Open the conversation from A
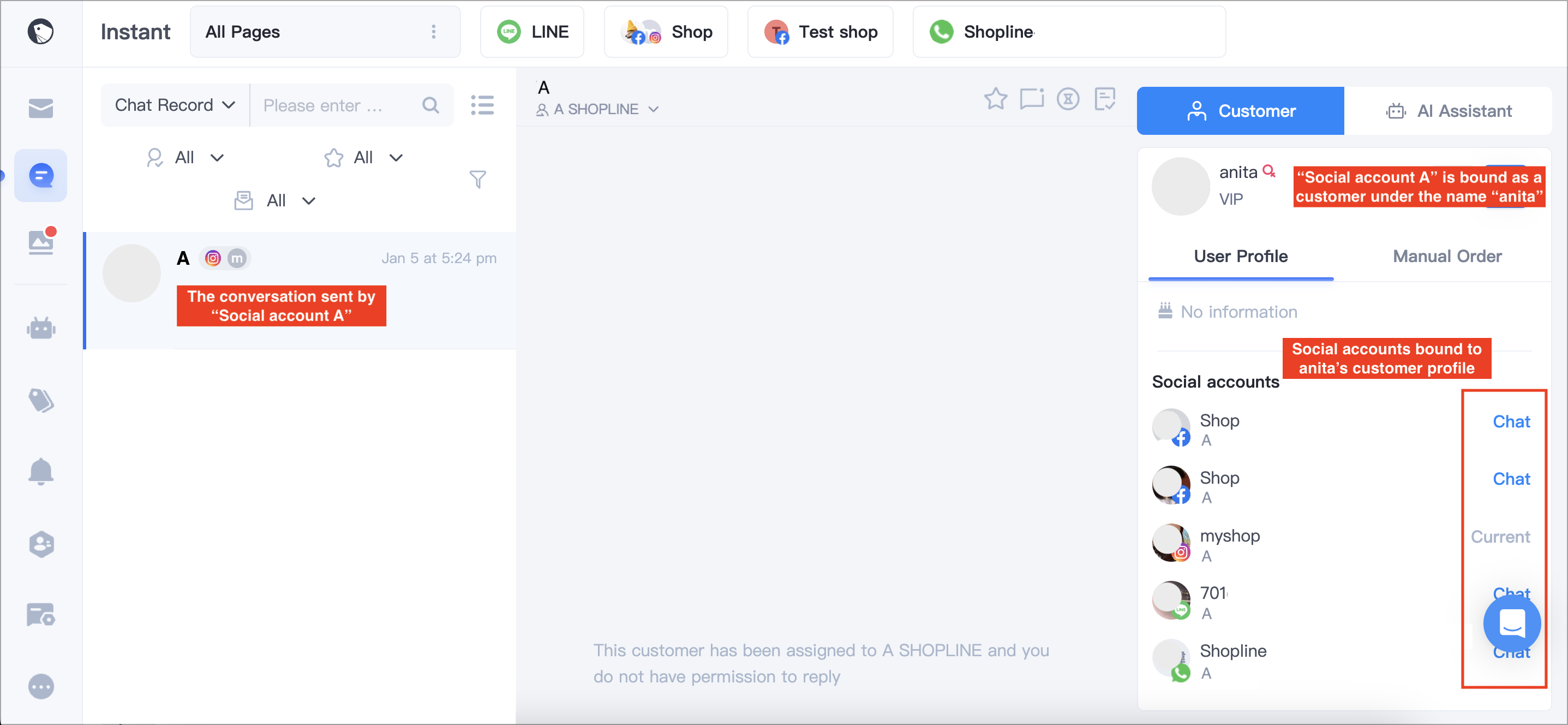The width and height of the screenshot is (1568, 725). pyautogui.click(x=301, y=290)
